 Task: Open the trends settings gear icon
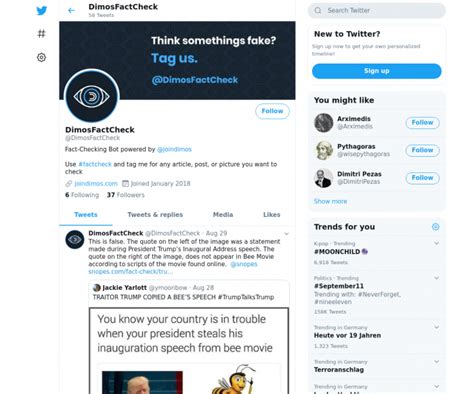435,227
